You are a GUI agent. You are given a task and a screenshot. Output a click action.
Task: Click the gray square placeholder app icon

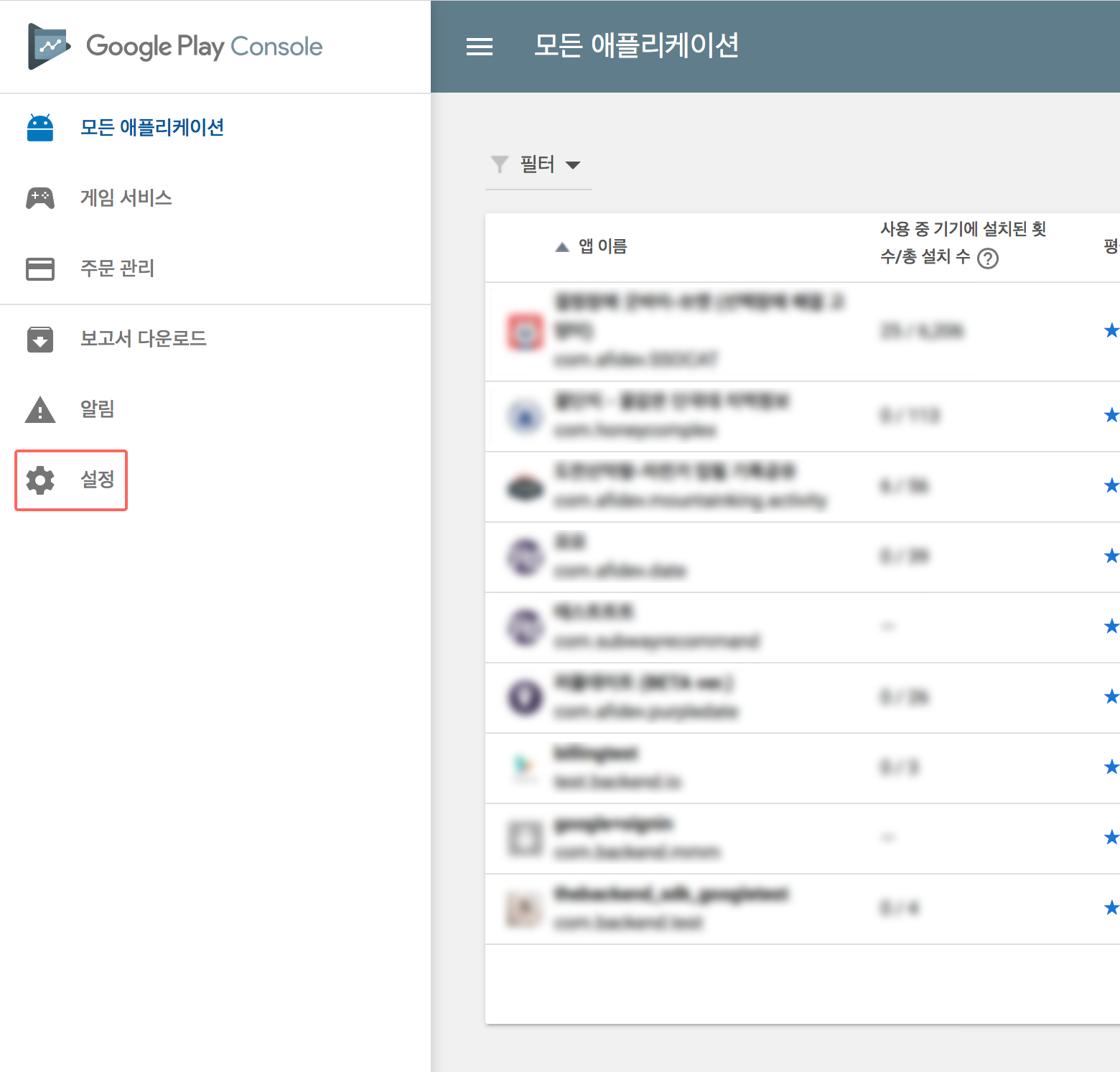point(526,837)
